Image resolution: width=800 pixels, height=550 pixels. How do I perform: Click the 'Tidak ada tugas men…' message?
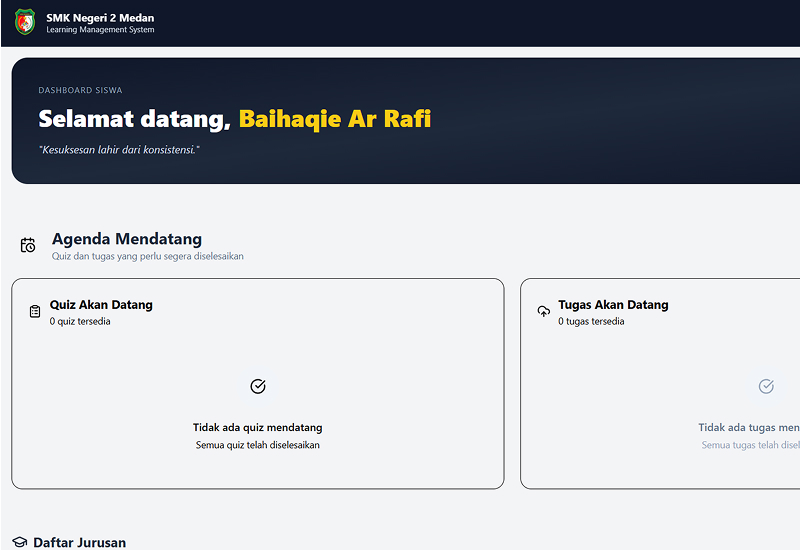(x=749, y=428)
